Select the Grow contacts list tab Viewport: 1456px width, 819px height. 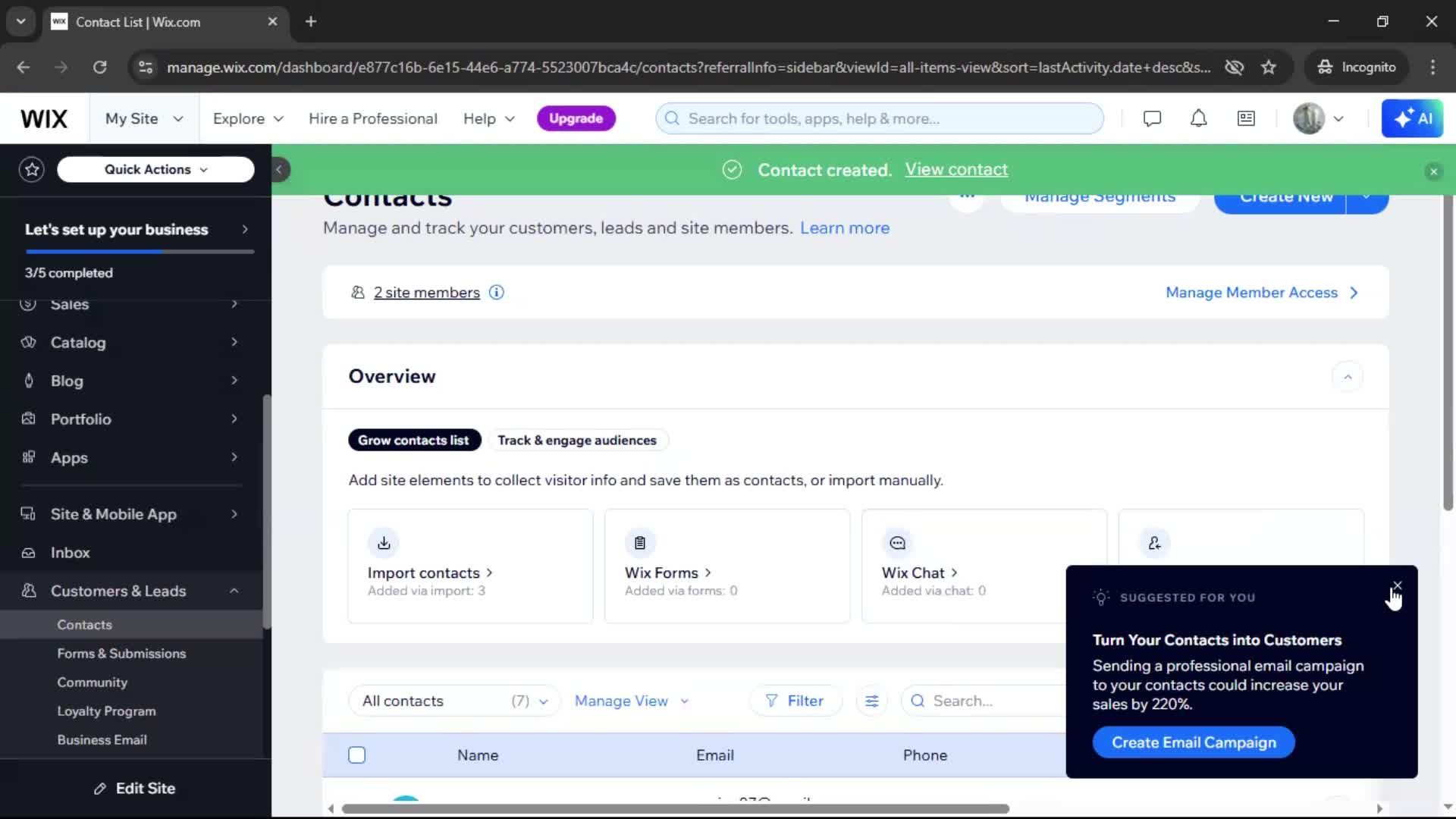414,441
